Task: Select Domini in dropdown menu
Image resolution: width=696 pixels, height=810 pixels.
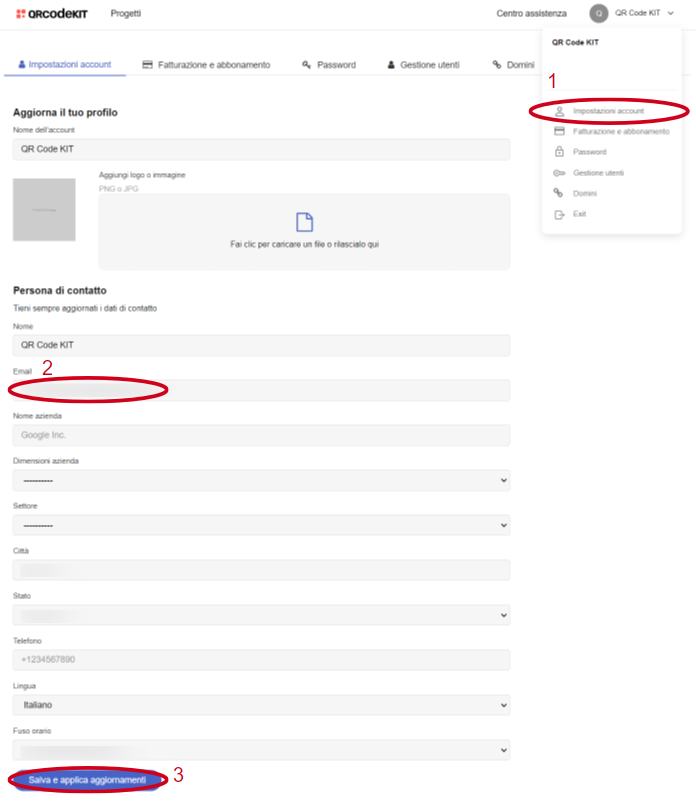Action: click(584, 193)
